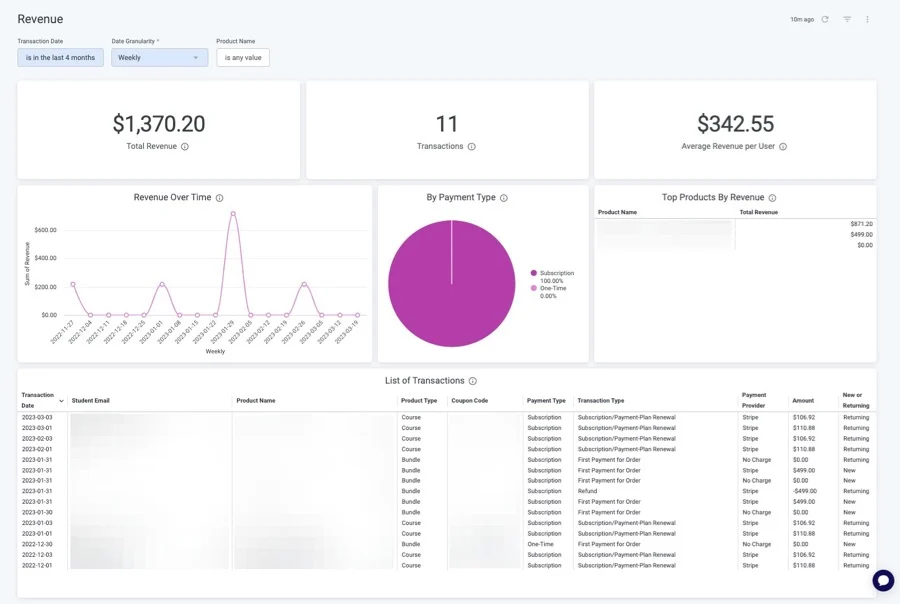Click the highest peak on revenue chart
Screen dimensions: 900x604
click(233, 212)
